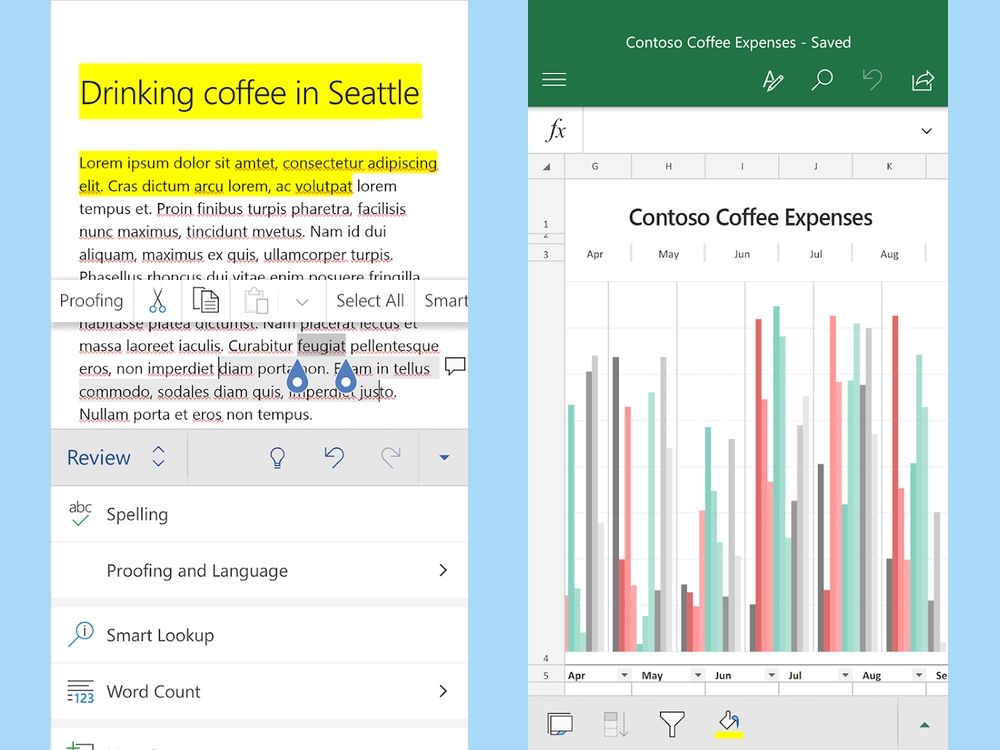Screen dimensions: 1000x750
Task: Open Aug filter dropdown in row 5
Action: coord(918,675)
